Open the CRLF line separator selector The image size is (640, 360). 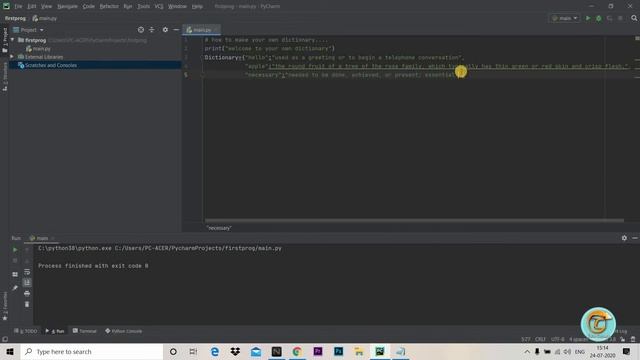click(x=540, y=339)
